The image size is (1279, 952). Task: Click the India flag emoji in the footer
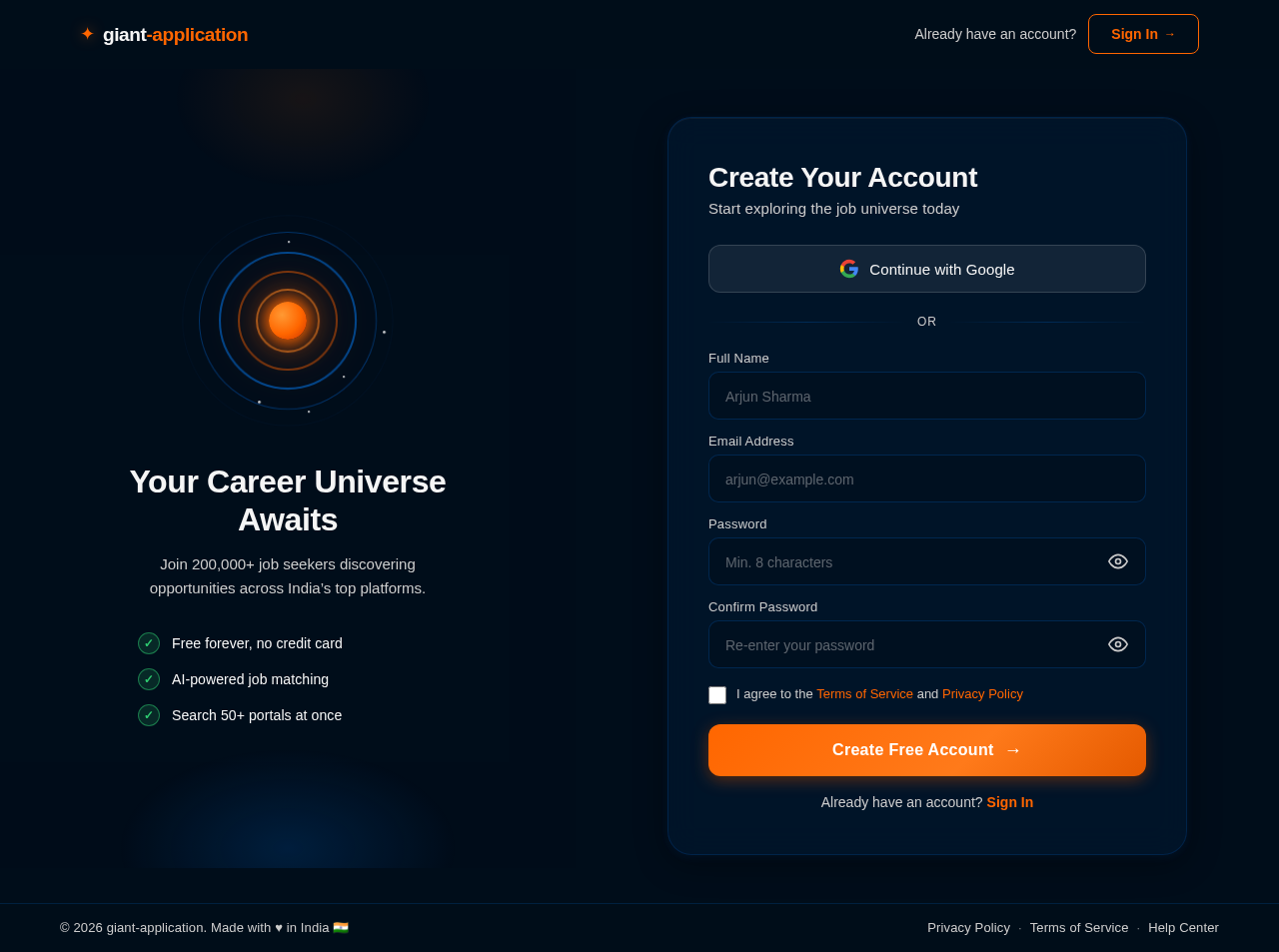coord(342,926)
